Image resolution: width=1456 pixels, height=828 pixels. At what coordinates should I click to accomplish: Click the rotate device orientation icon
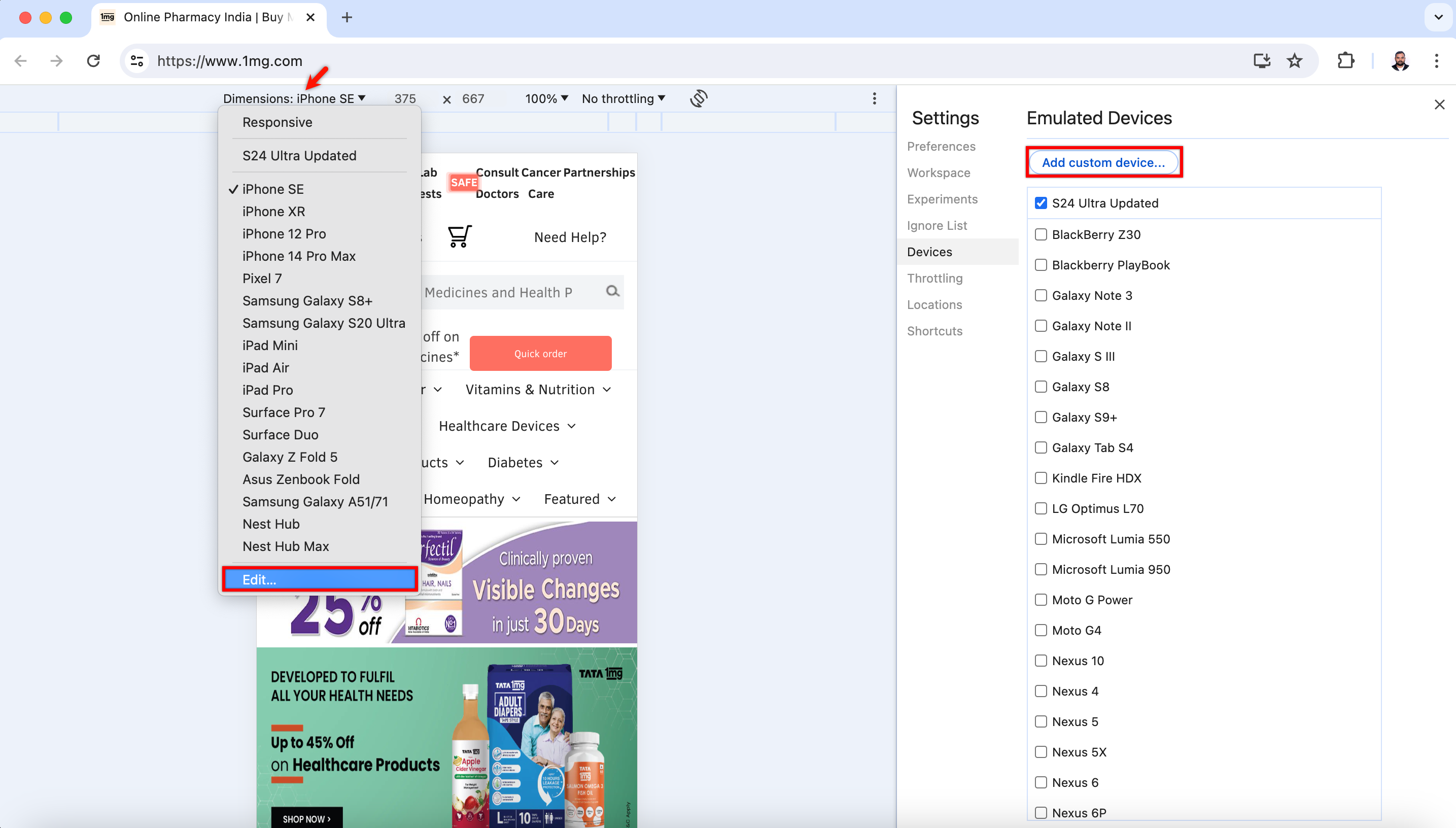pos(699,98)
